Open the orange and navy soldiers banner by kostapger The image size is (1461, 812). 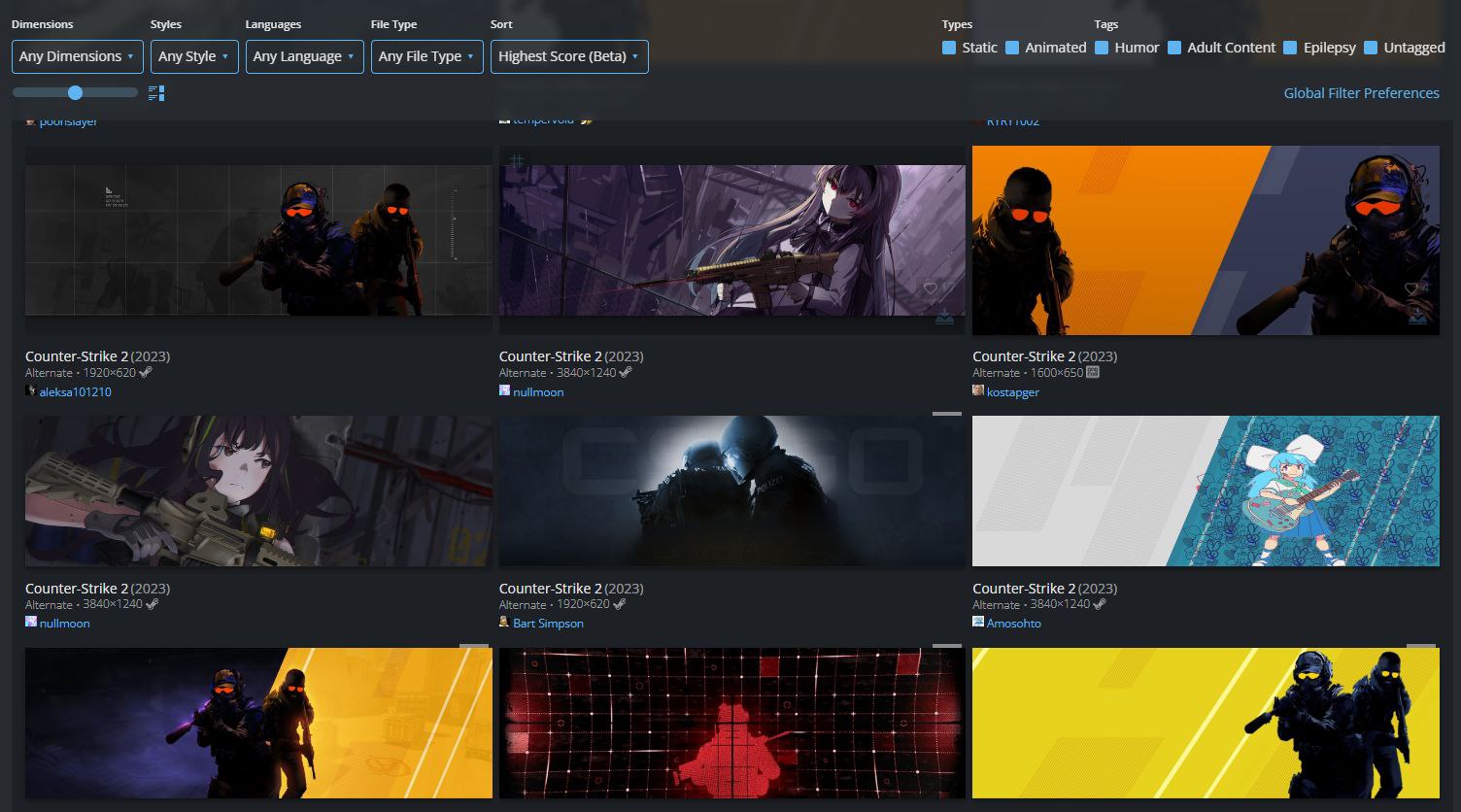tap(1206, 240)
